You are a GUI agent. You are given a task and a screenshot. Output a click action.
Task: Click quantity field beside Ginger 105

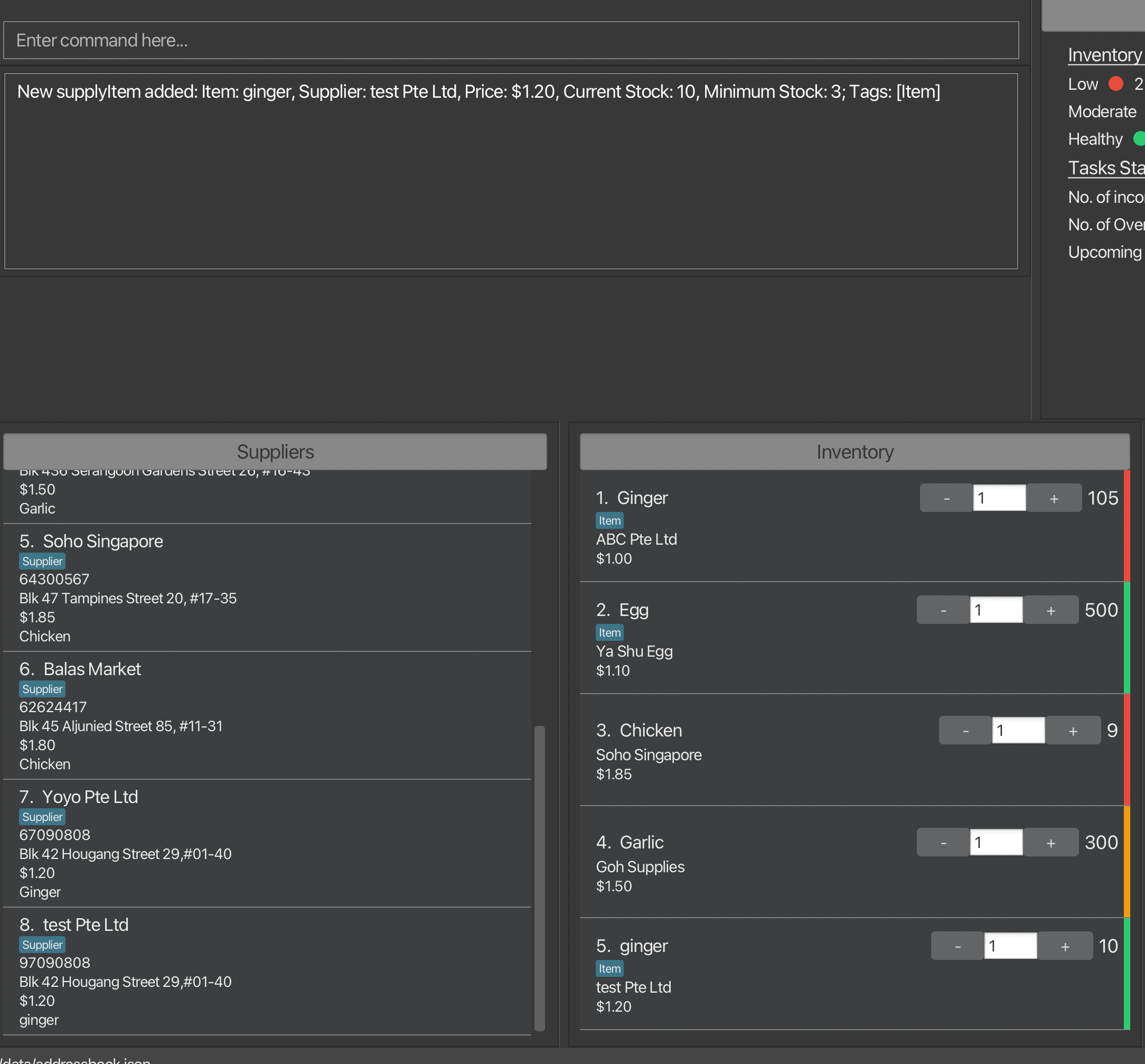999,499
